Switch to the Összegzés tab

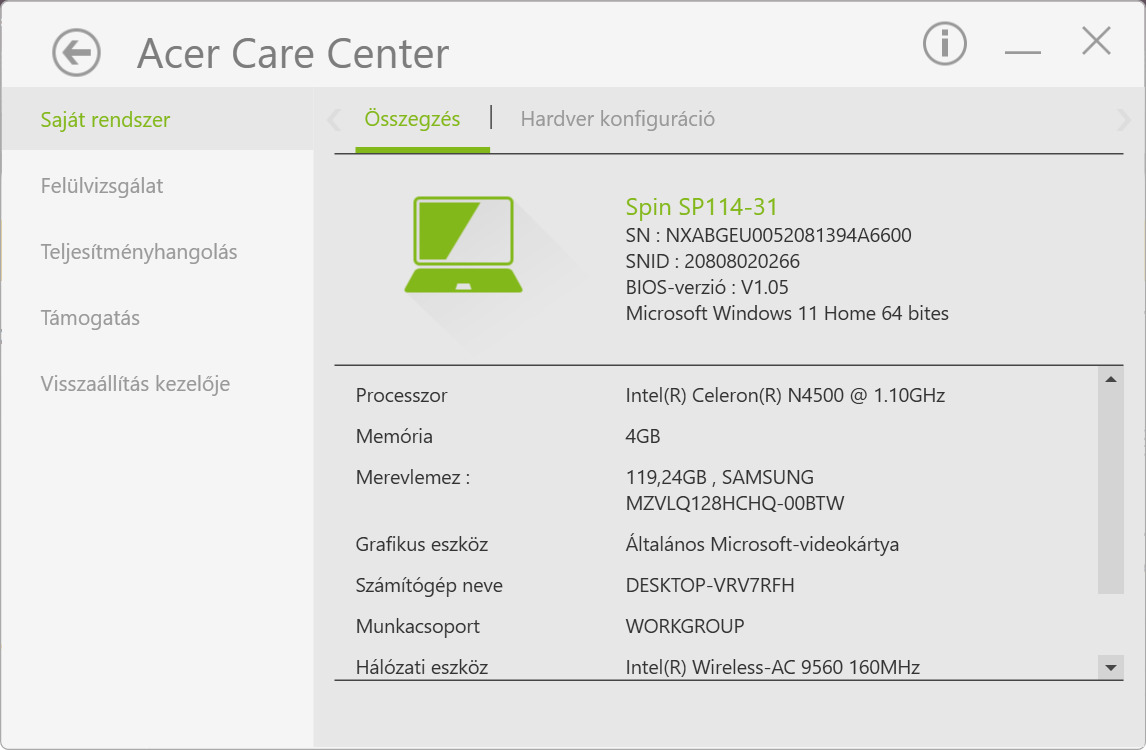point(412,119)
